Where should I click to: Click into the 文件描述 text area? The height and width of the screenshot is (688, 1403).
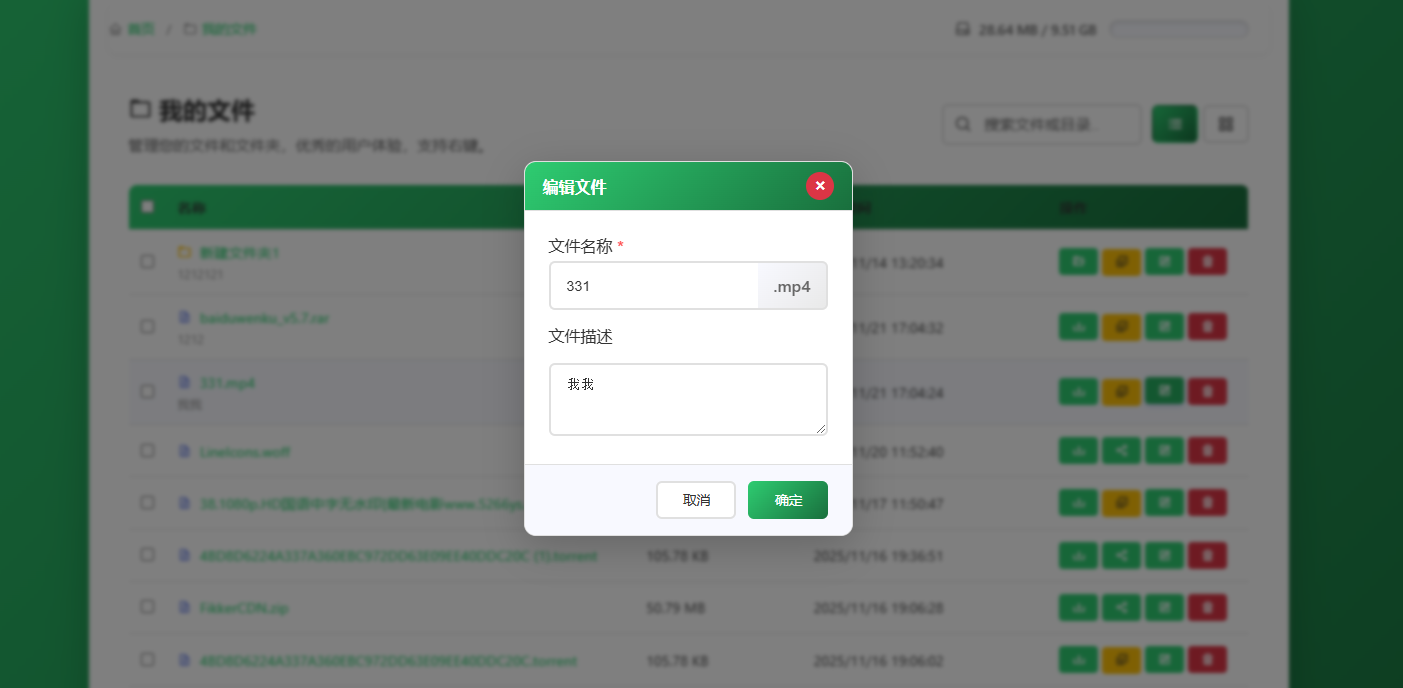pyautogui.click(x=688, y=399)
